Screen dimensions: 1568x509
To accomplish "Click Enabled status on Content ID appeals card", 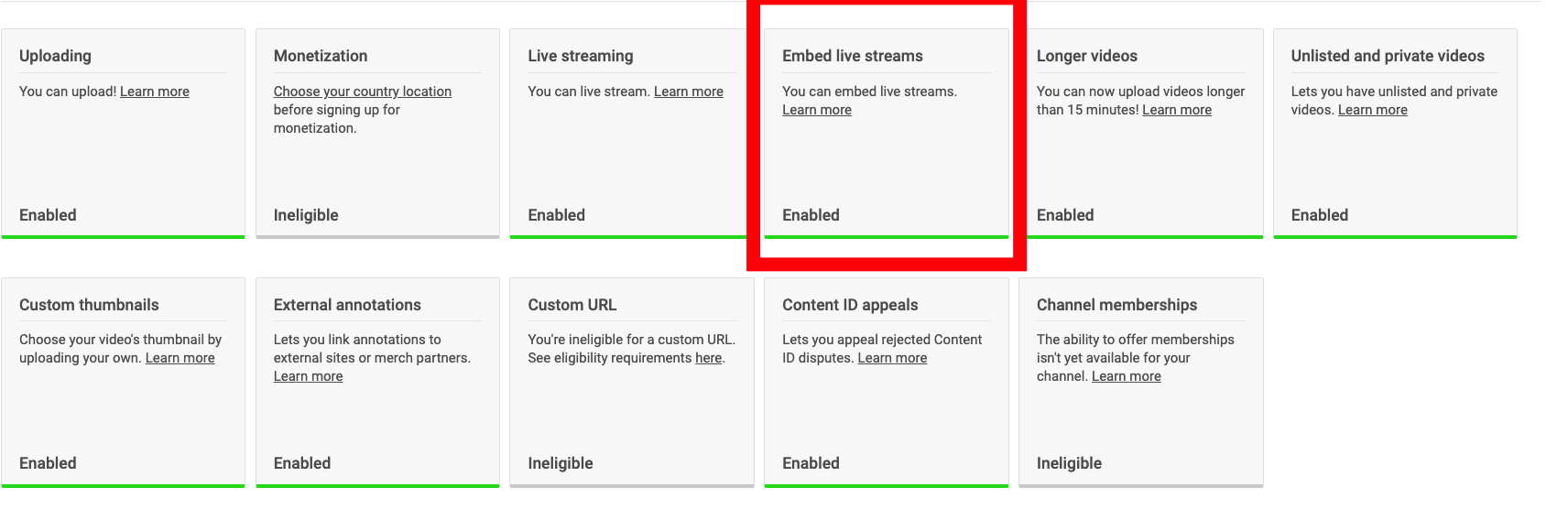I will point(811,463).
